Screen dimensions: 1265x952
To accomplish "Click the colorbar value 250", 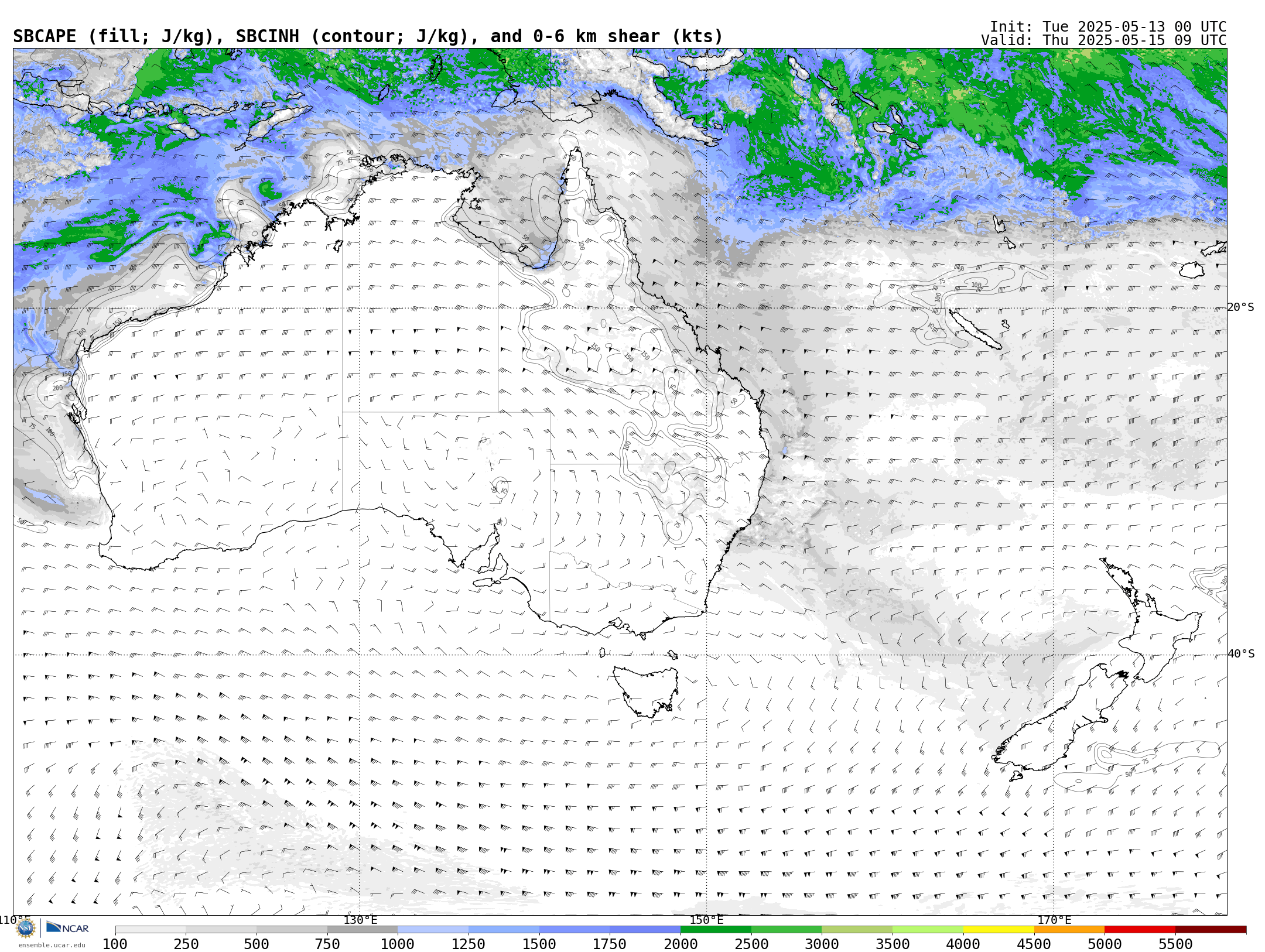I will click(186, 944).
